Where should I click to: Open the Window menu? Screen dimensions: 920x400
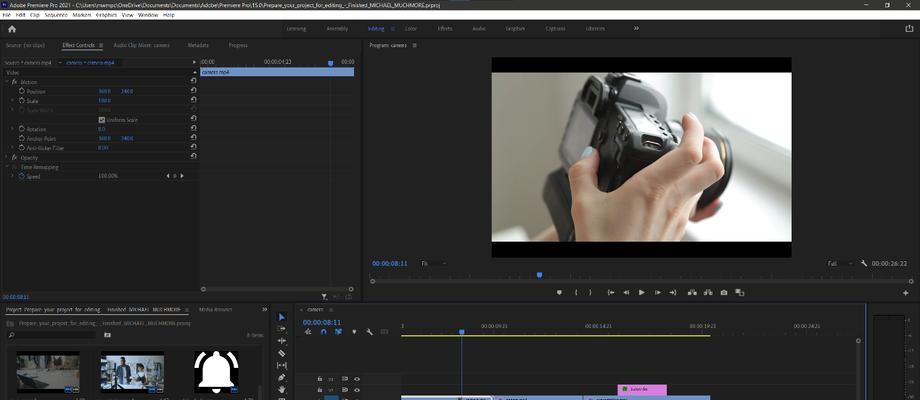(148, 15)
